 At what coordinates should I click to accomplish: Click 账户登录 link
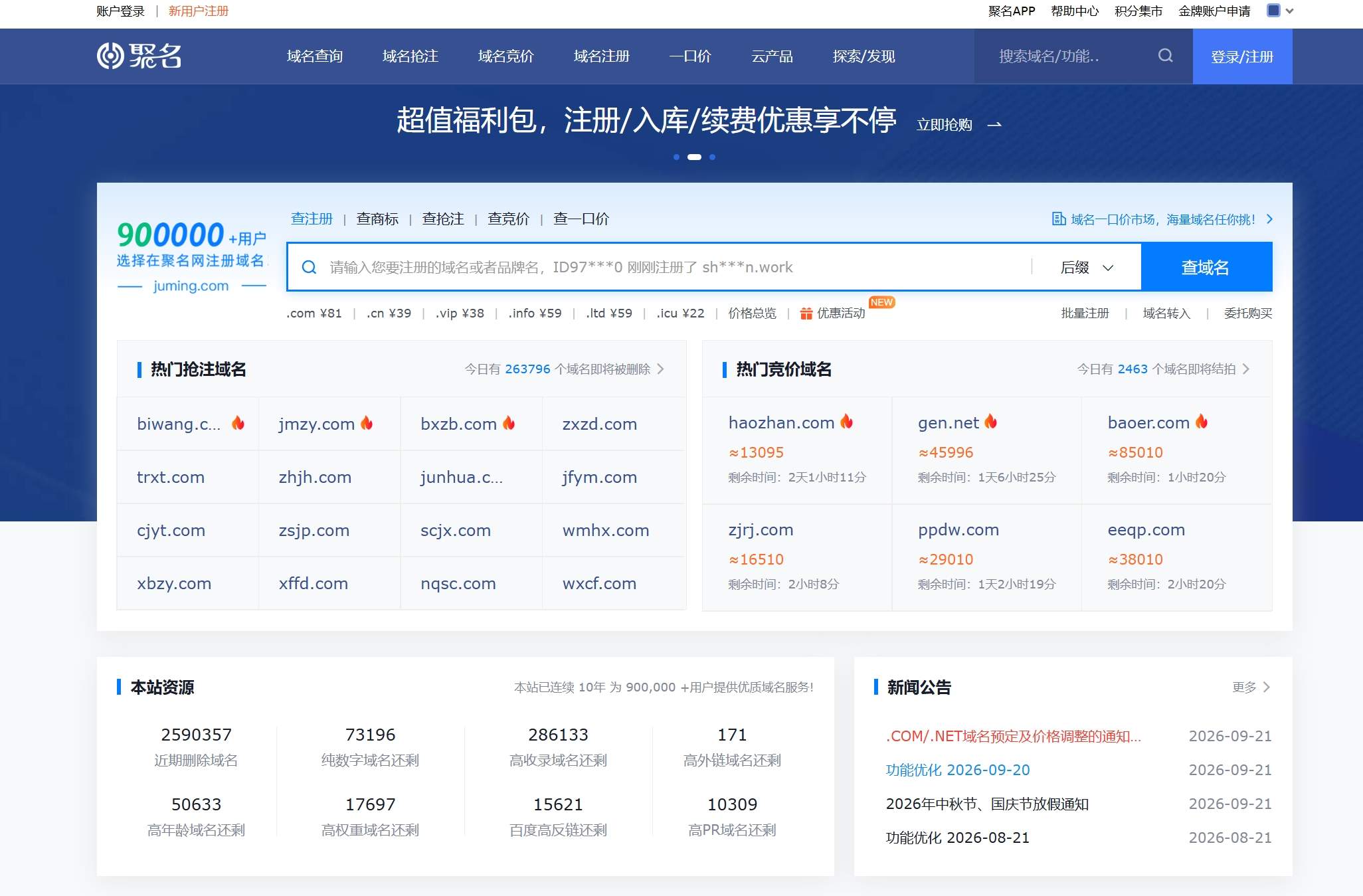[120, 11]
